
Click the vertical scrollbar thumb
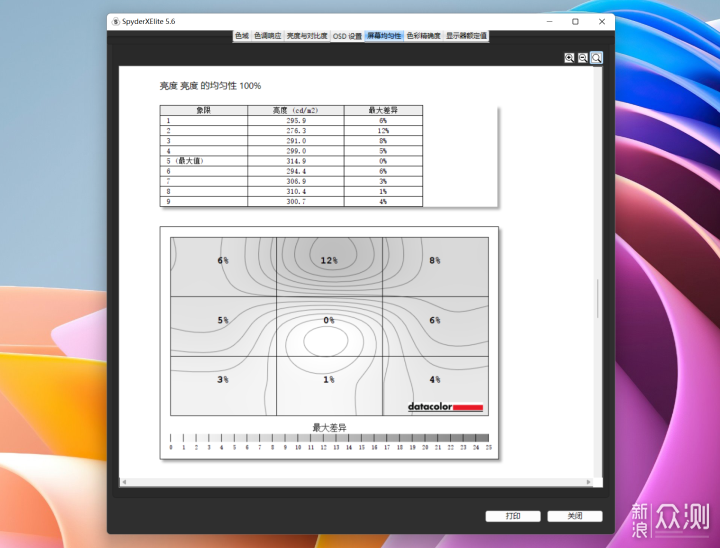597,299
